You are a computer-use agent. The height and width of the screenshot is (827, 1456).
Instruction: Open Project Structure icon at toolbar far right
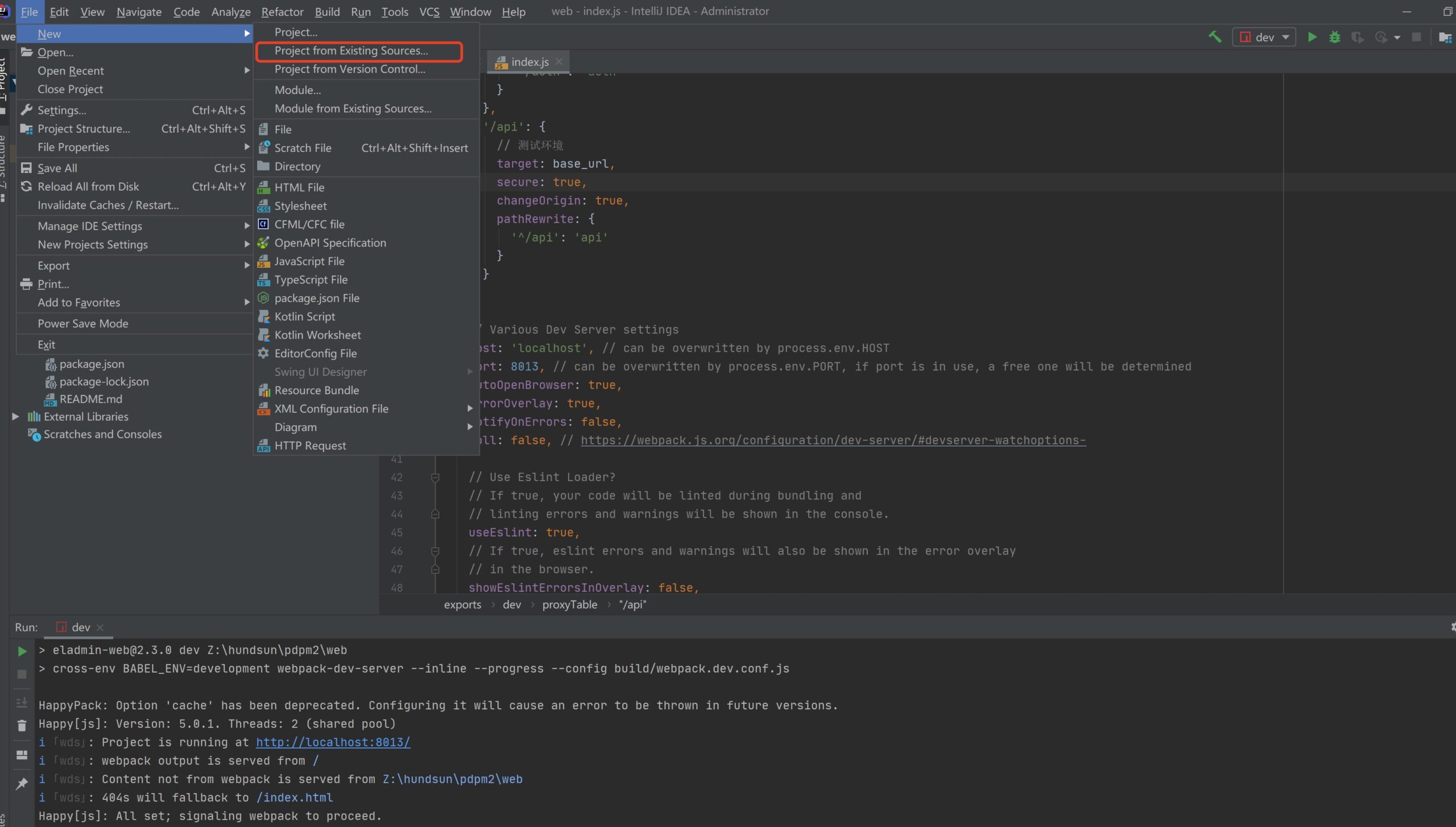1445,37
